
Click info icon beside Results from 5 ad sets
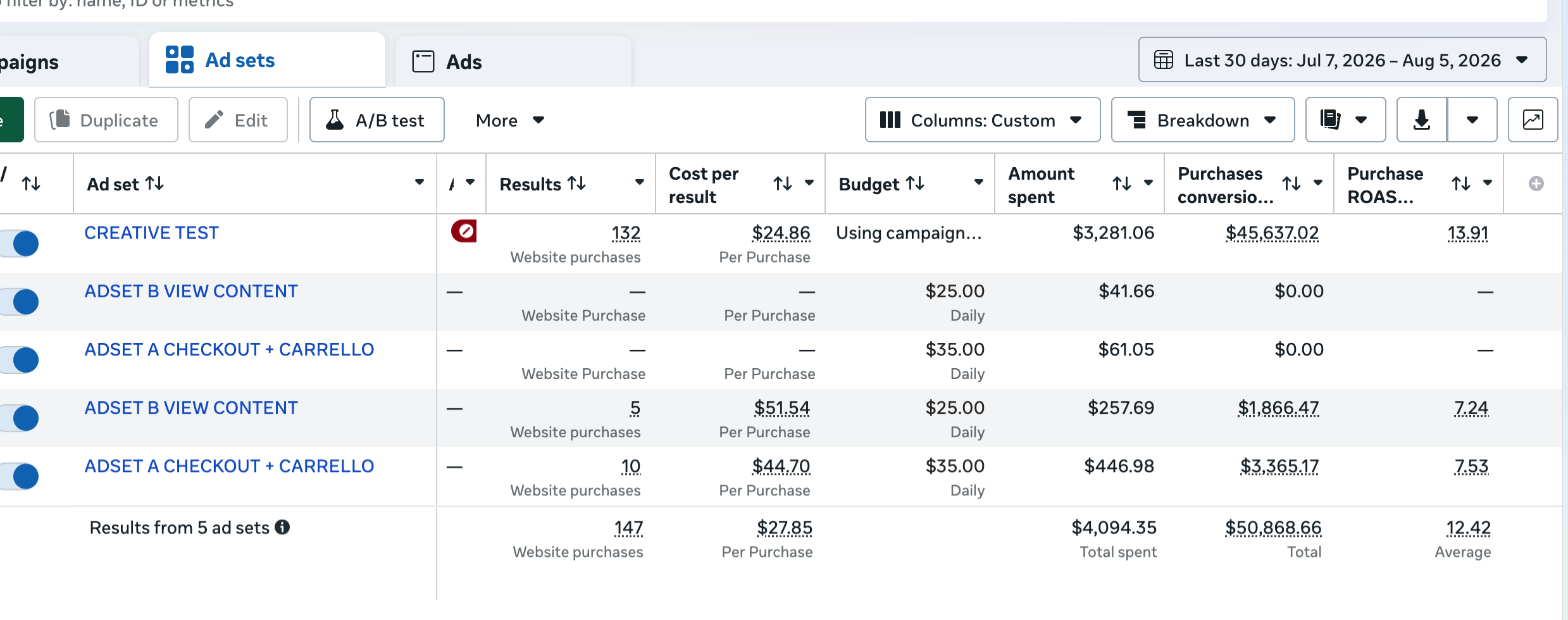pyautogui.click(x=282, y=527)
